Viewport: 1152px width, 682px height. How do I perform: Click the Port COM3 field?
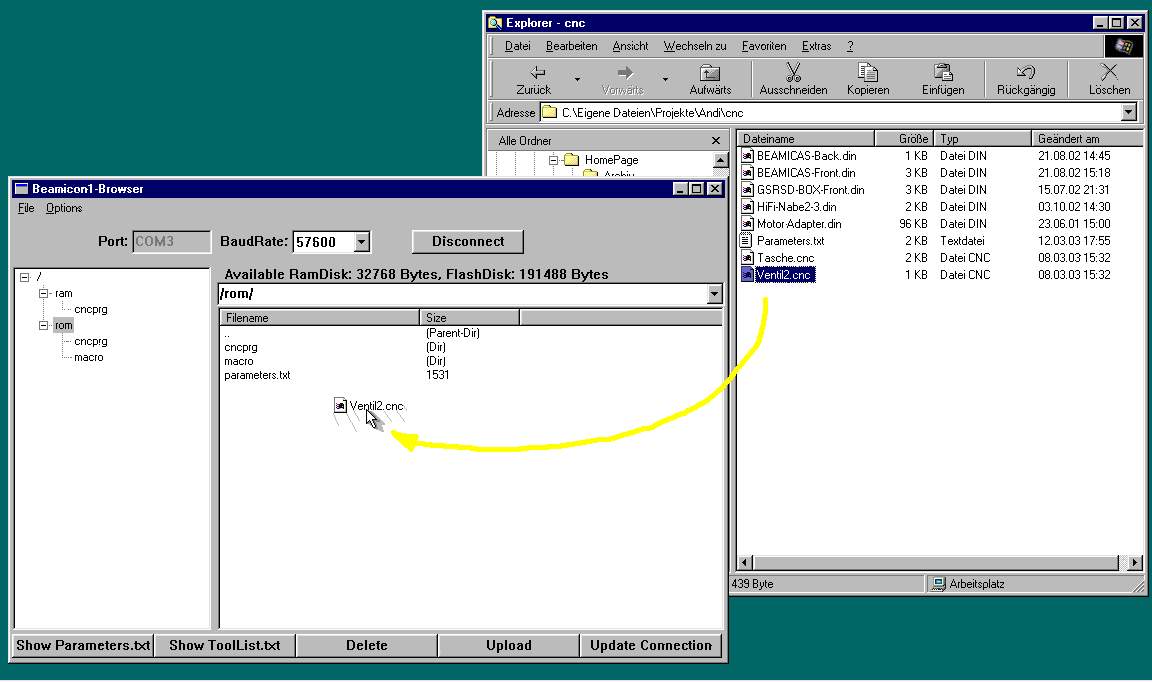171,242
